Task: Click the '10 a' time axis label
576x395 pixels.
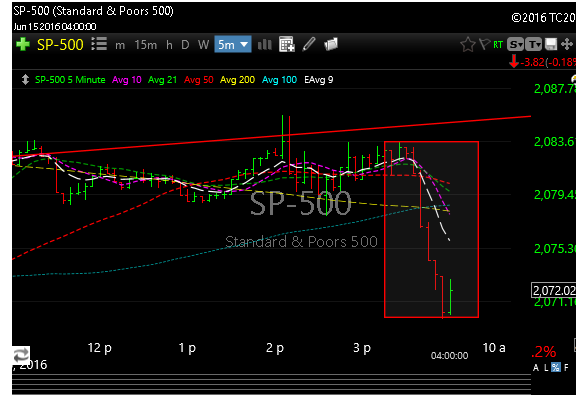Action: point(494,348)
